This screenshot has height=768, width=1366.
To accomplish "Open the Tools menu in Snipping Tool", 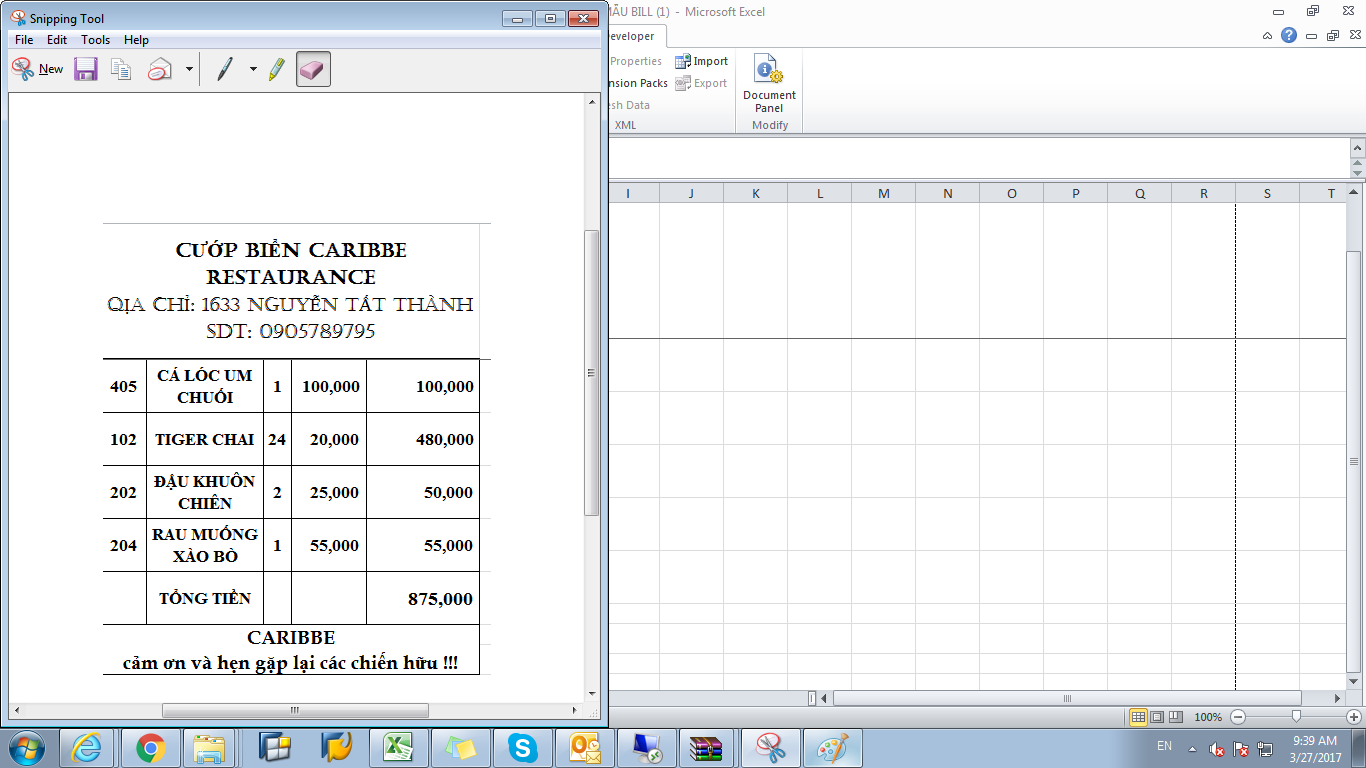I will tap(96, 40).
